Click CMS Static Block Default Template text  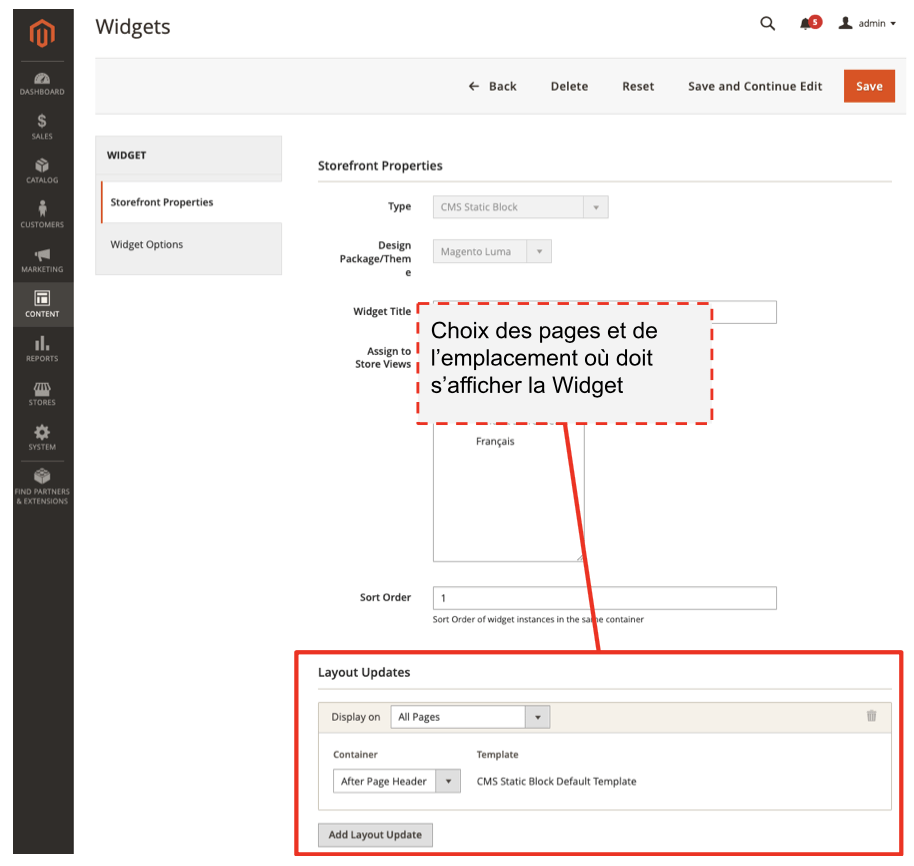[556, 781]
